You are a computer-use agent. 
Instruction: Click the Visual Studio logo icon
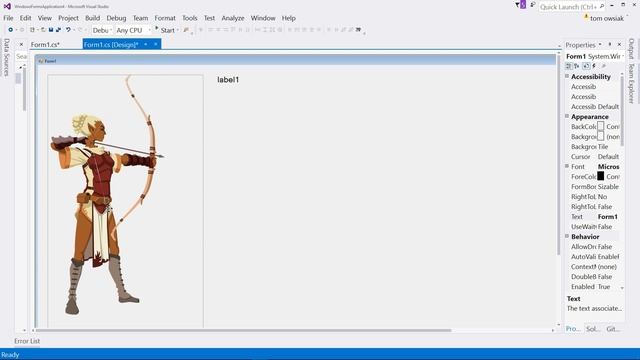pos(7,6)
